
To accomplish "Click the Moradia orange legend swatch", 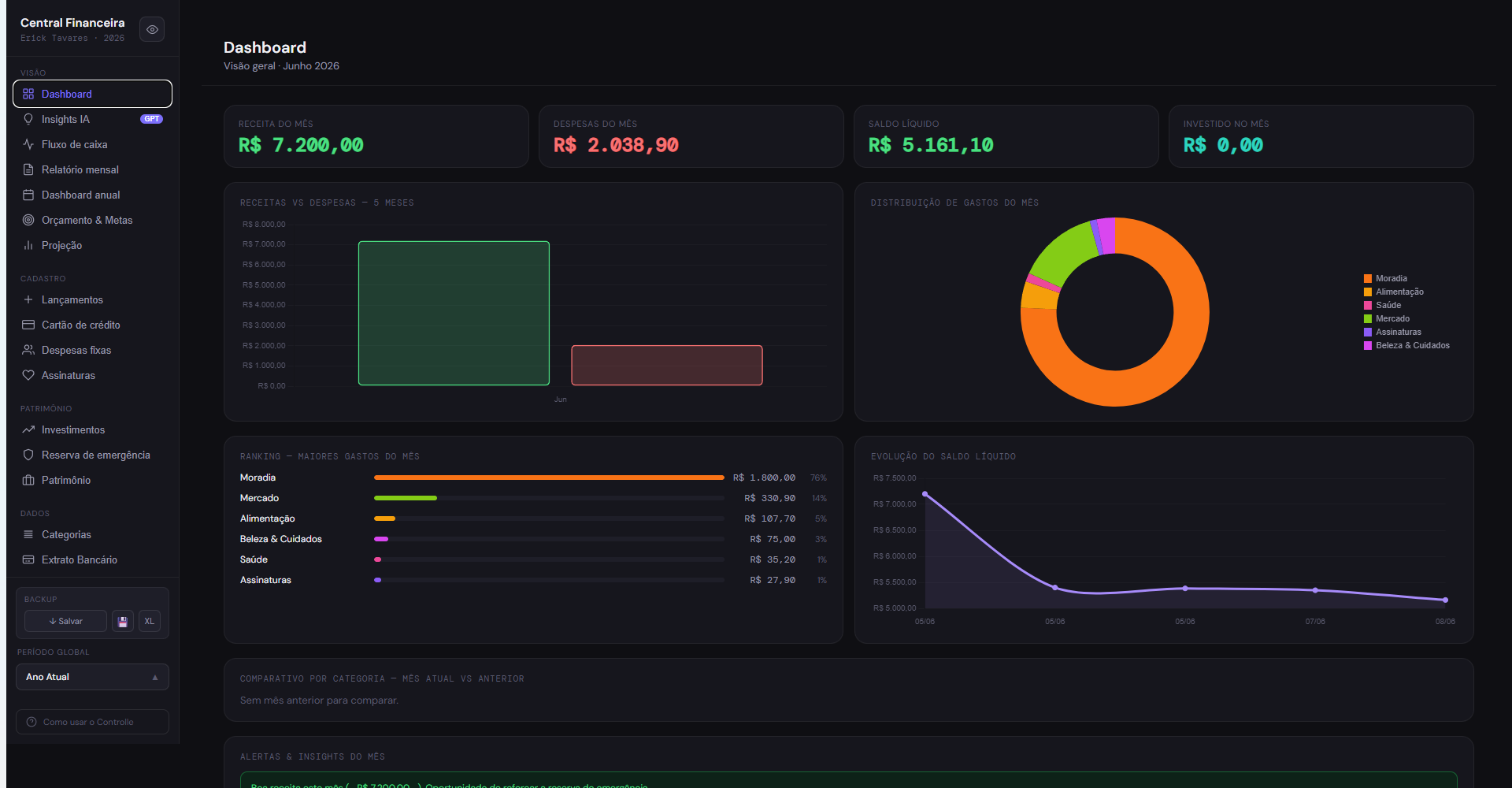I will [1368, 278].
